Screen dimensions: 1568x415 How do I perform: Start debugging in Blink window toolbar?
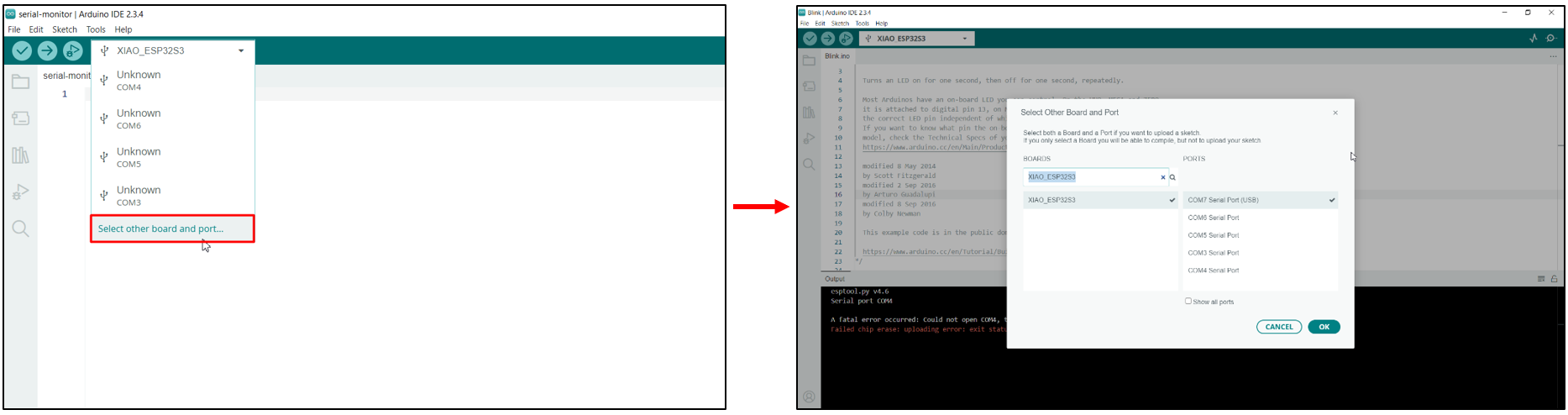point(846,39)
